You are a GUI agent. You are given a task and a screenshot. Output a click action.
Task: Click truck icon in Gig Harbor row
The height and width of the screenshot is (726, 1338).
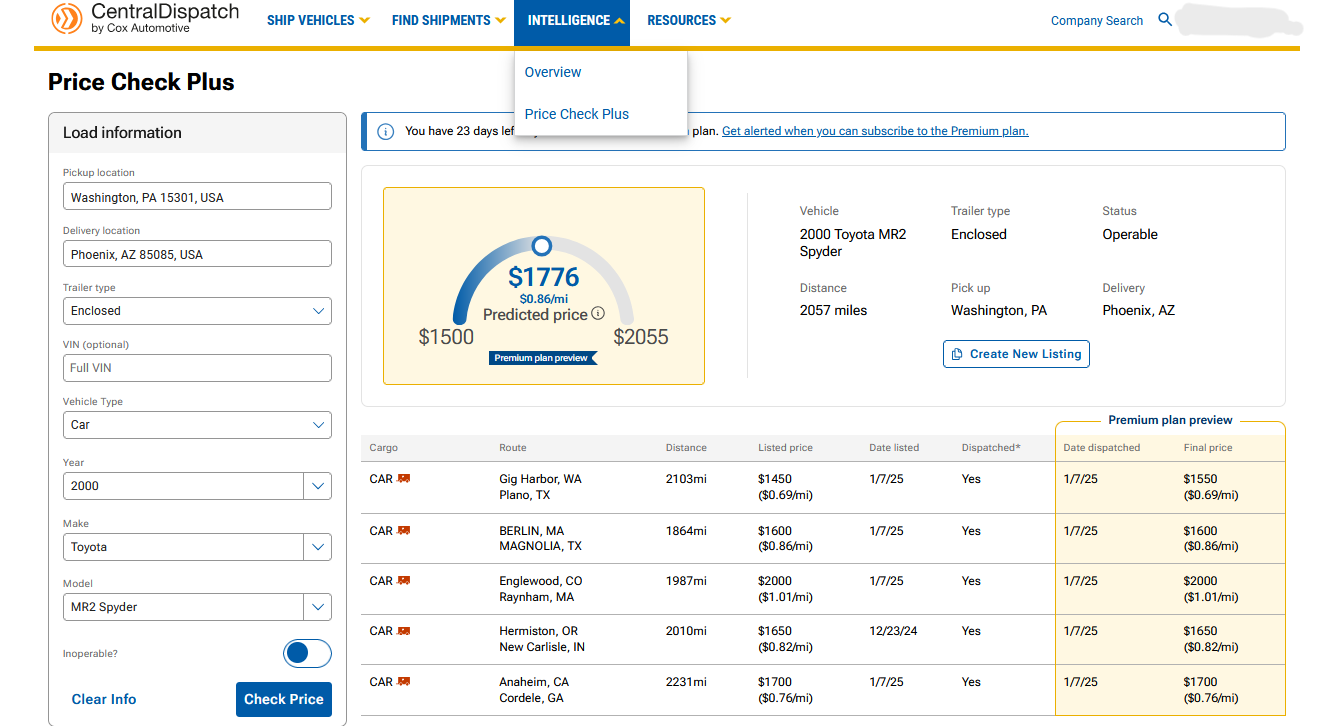coord(404,479)
